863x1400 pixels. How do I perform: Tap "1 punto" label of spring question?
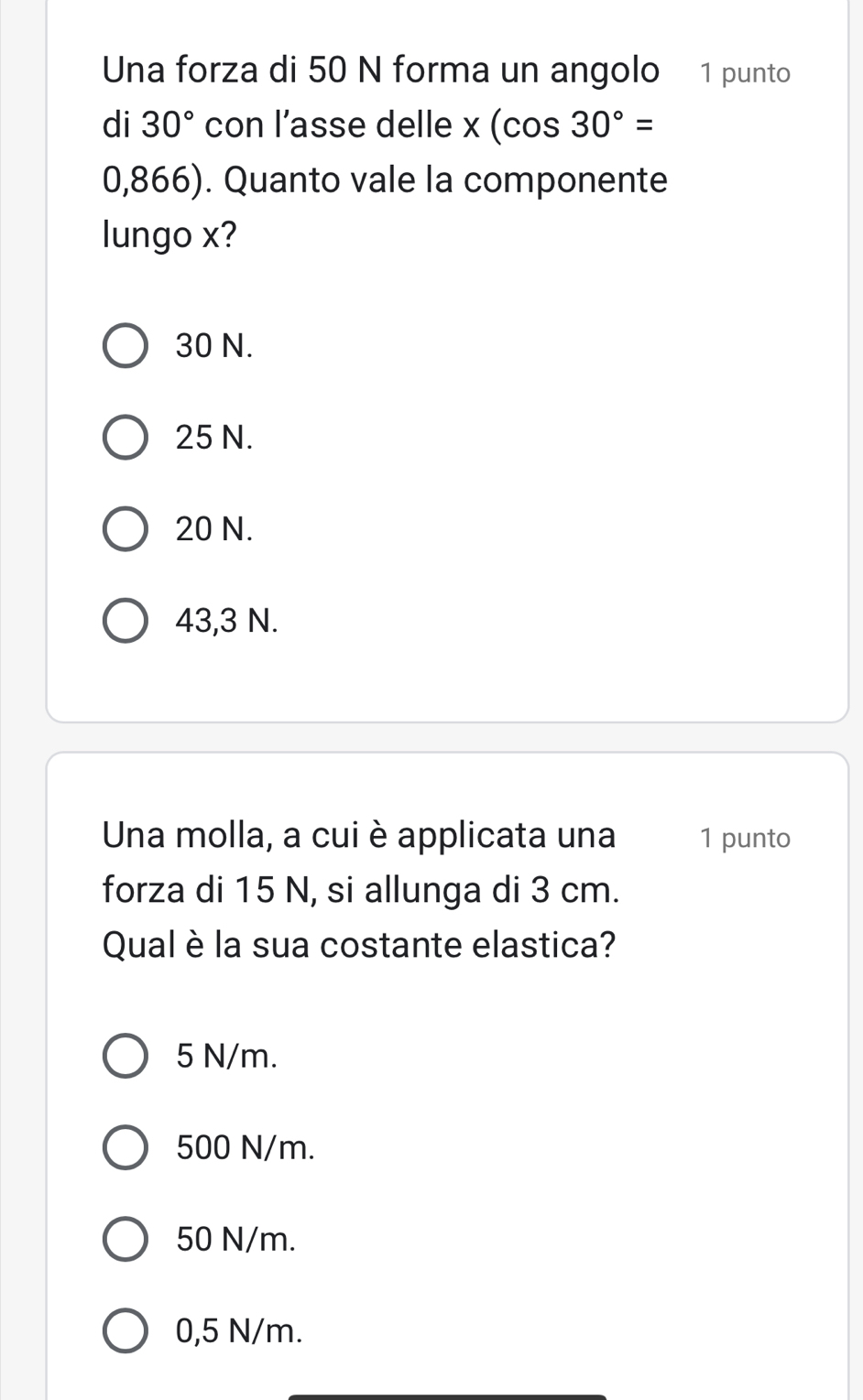click(x=744, y=838)
